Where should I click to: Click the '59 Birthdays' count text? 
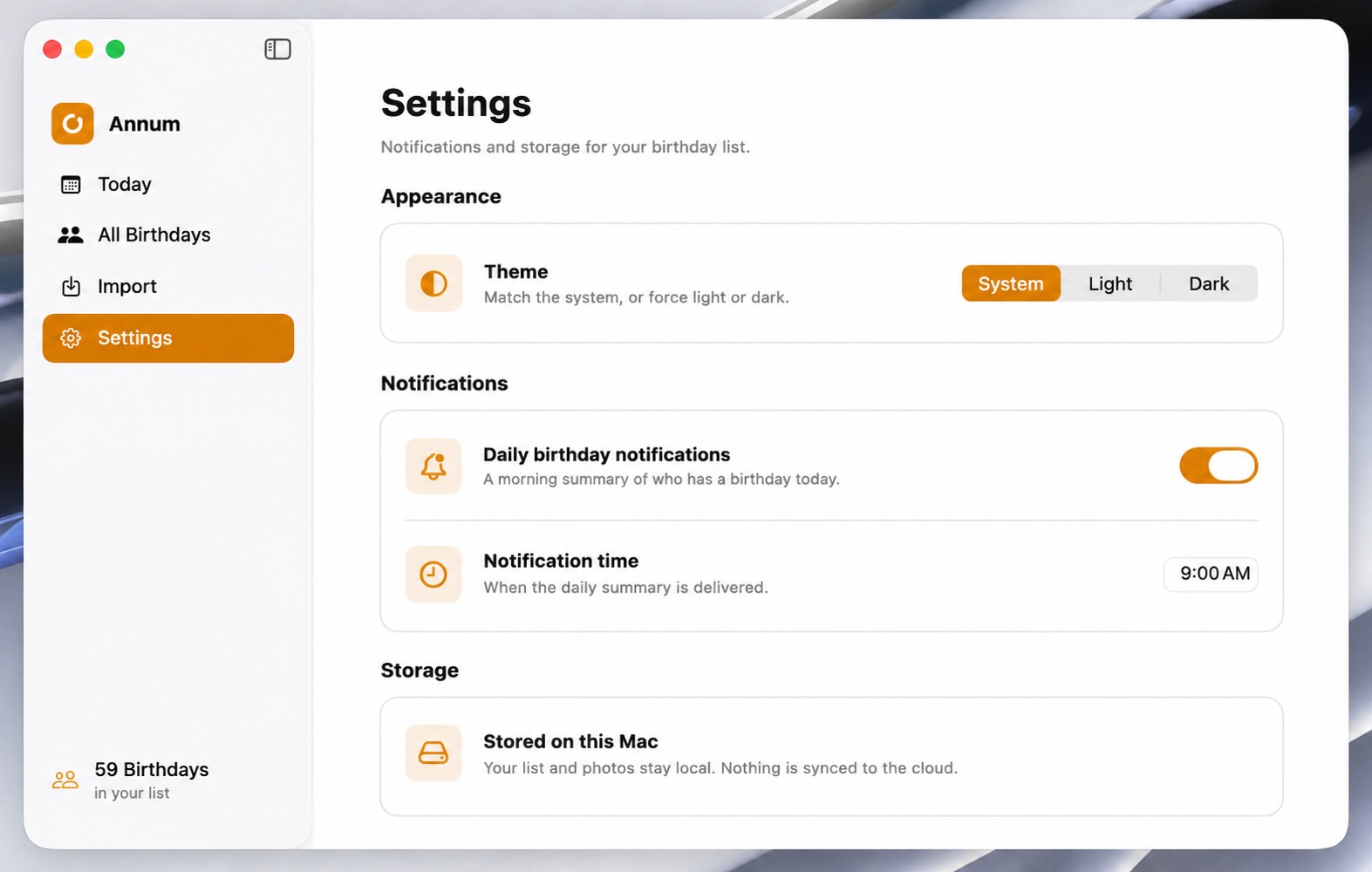152,769
